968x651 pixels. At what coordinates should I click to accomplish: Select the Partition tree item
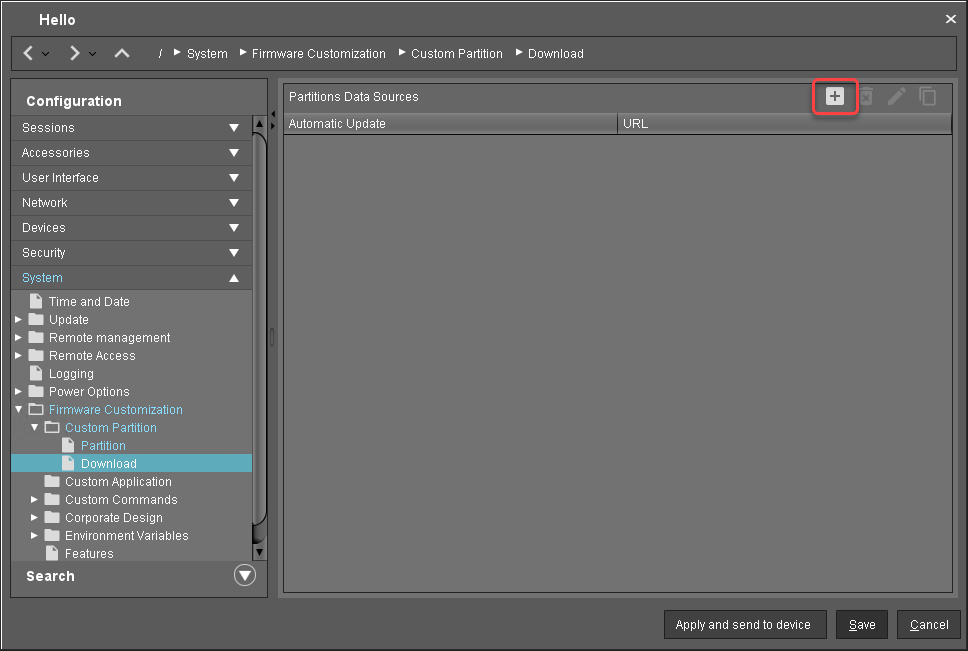point(103,446)
